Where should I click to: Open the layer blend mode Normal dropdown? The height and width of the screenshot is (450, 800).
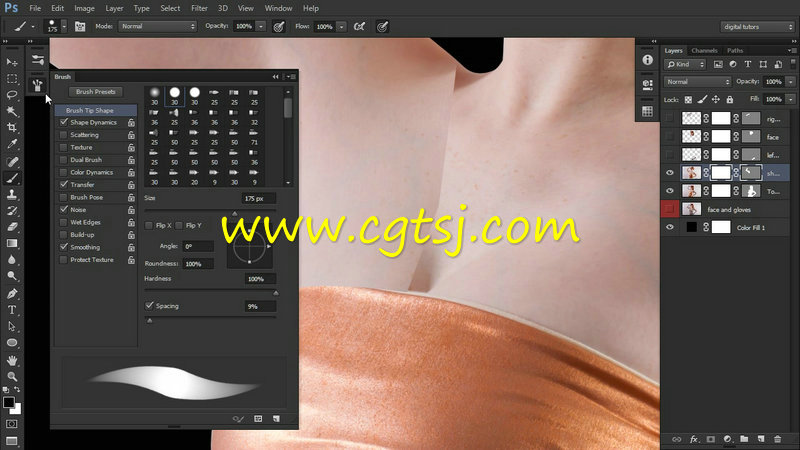tap(697, 82)
